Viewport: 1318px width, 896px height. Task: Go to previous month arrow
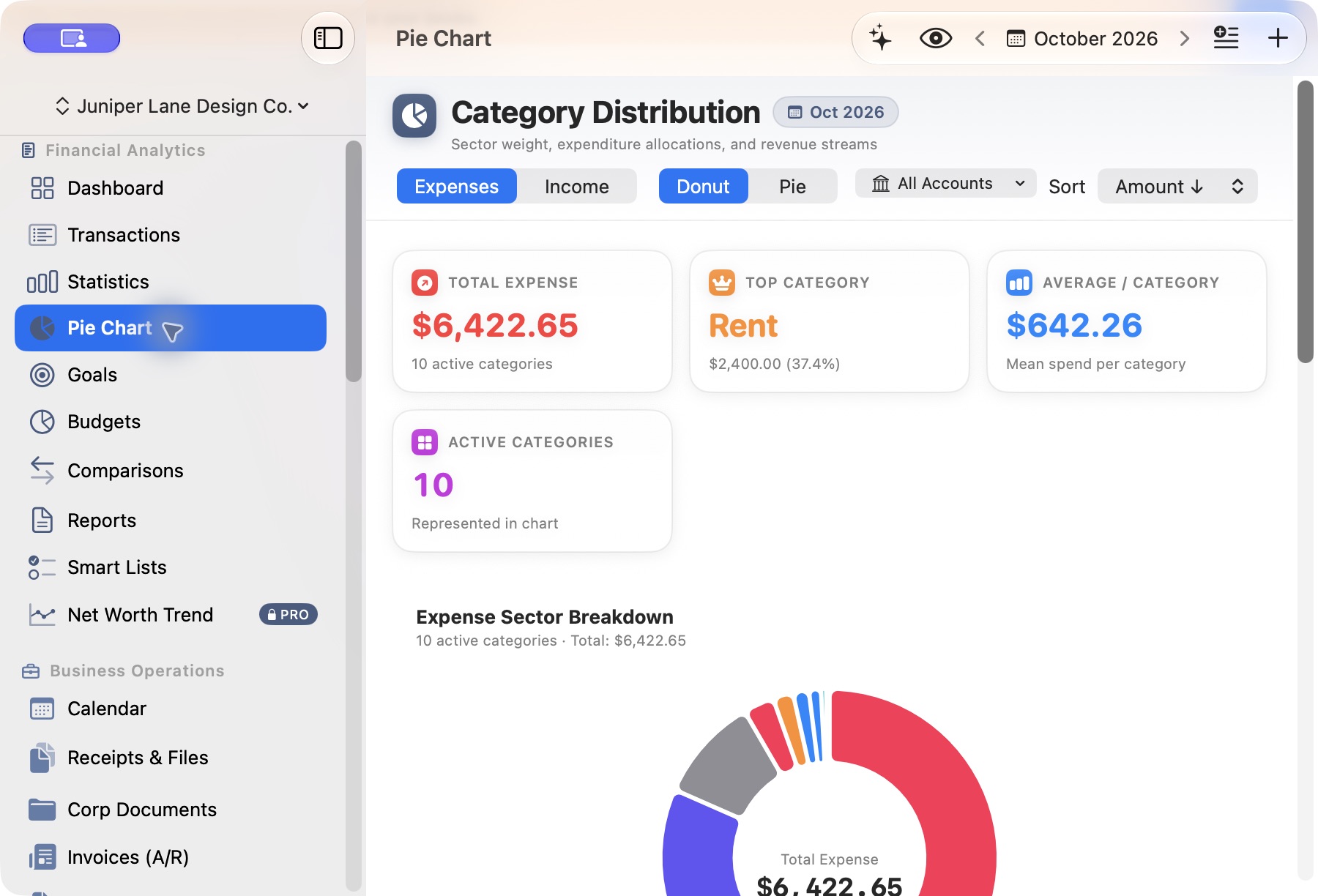click(x=980, y=38)
